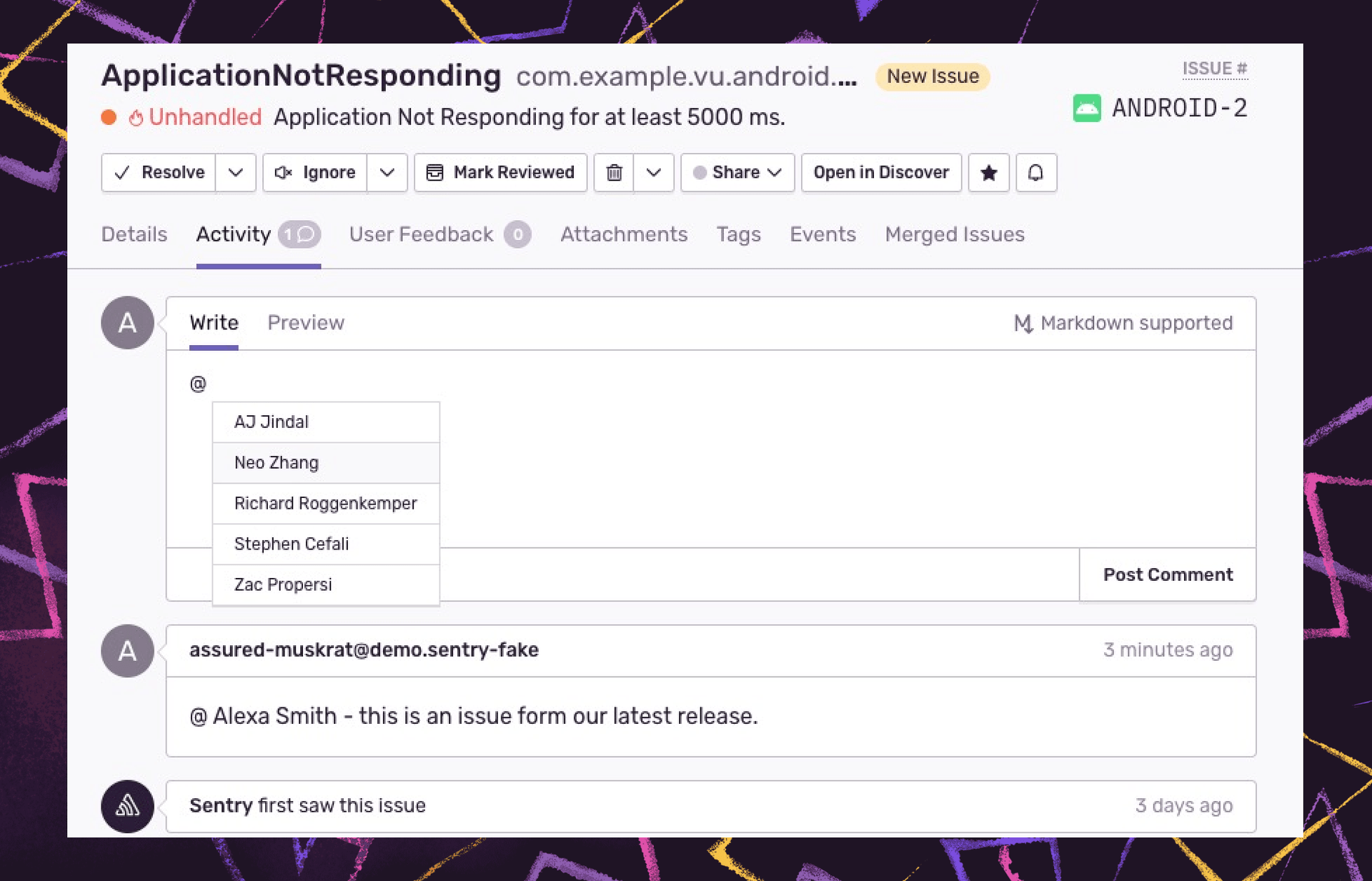Screen dimensions: 1372x881
Task: Click the Markdown supported icon
Action: click(1023, 324)
